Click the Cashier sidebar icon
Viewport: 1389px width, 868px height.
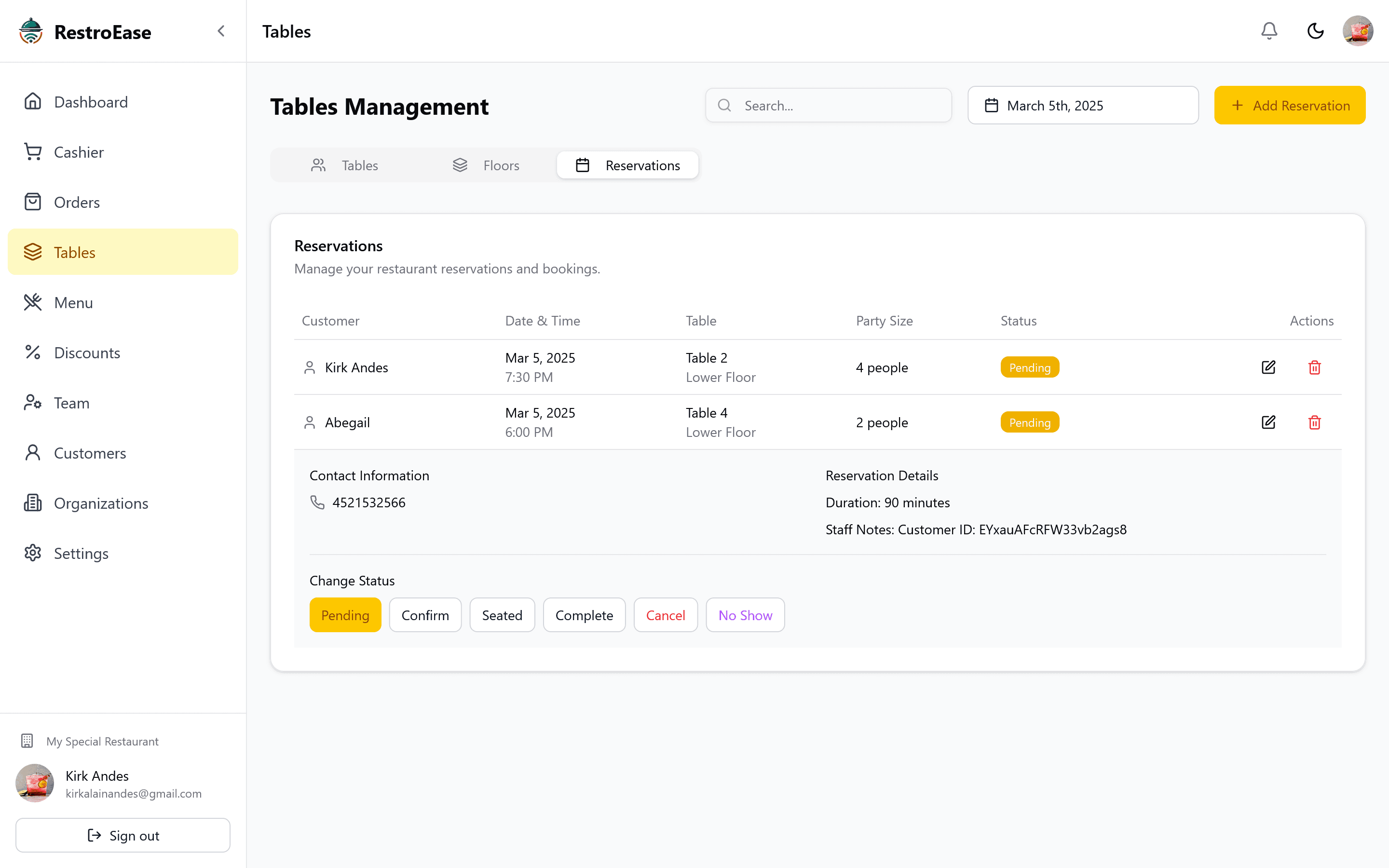(x=33, y=152)
